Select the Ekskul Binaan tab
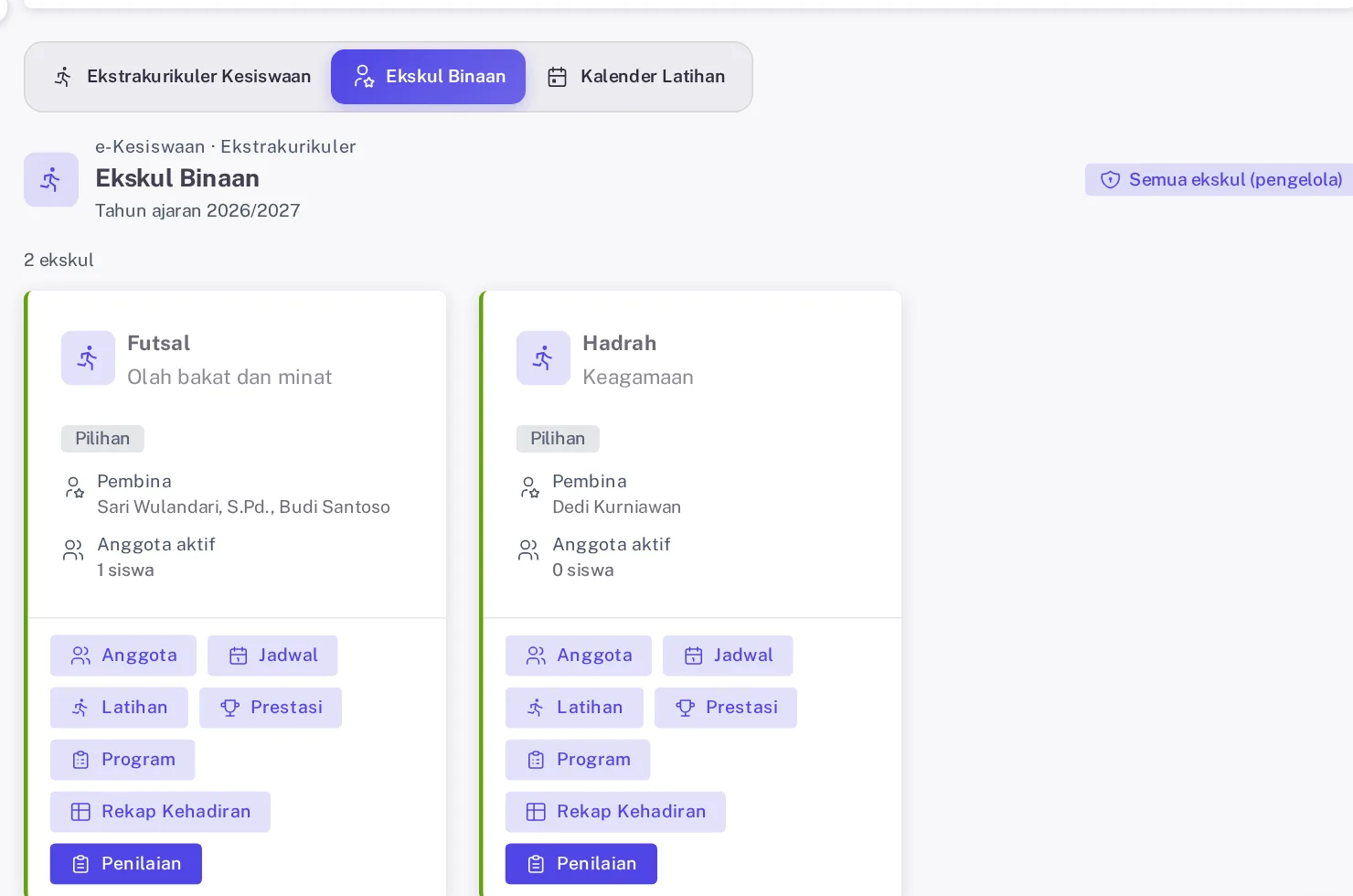 [x=428, y=77]
